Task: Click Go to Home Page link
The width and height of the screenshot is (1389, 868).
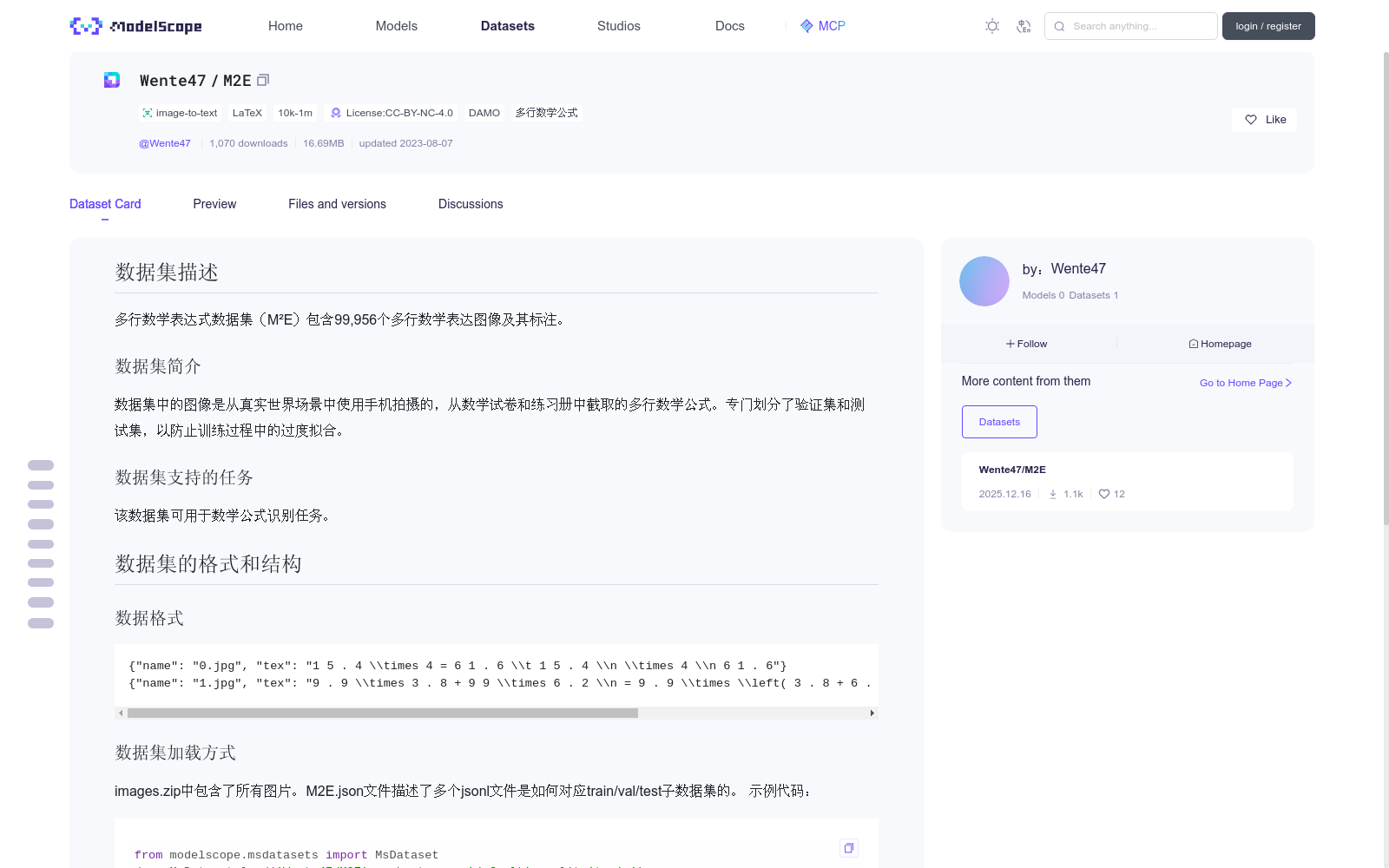Action: point(1246,383)
